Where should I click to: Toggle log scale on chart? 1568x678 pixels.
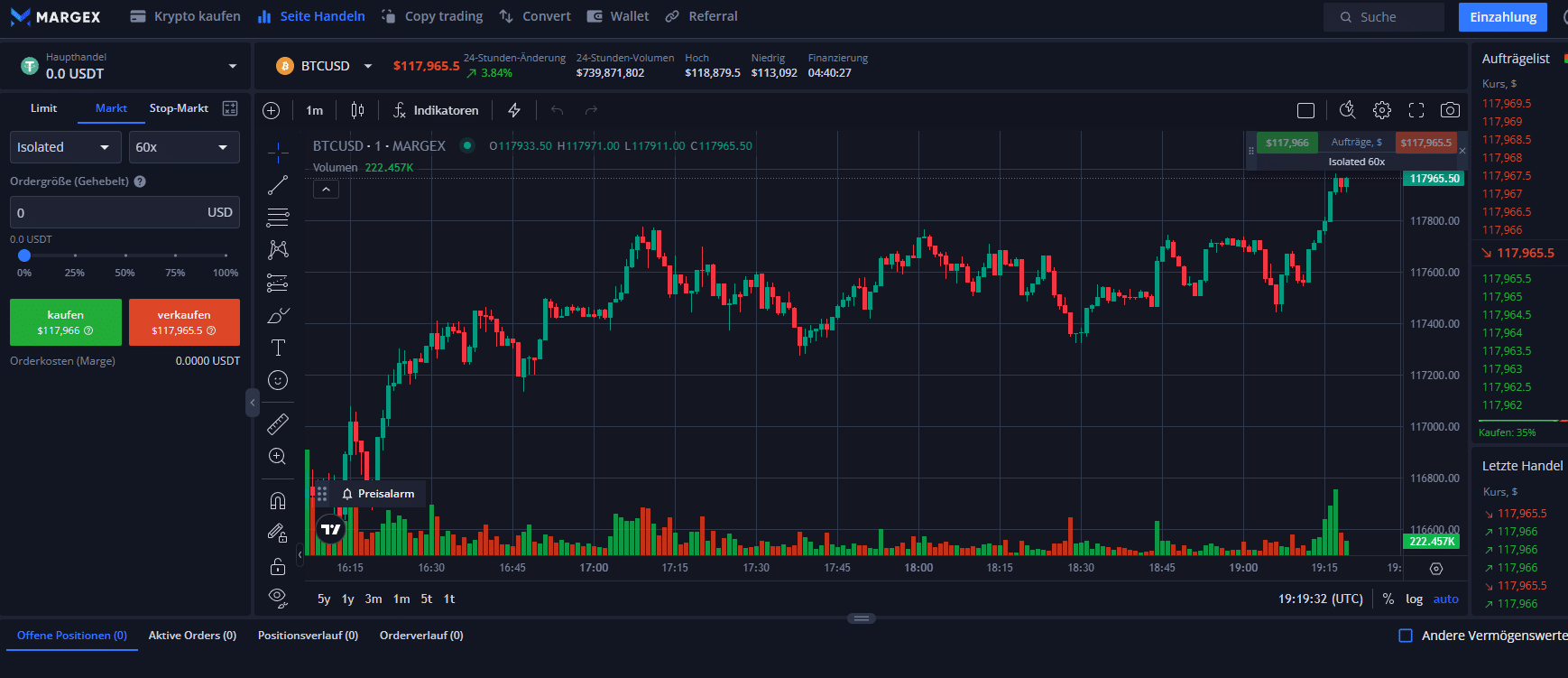(x=1414, y=599)
